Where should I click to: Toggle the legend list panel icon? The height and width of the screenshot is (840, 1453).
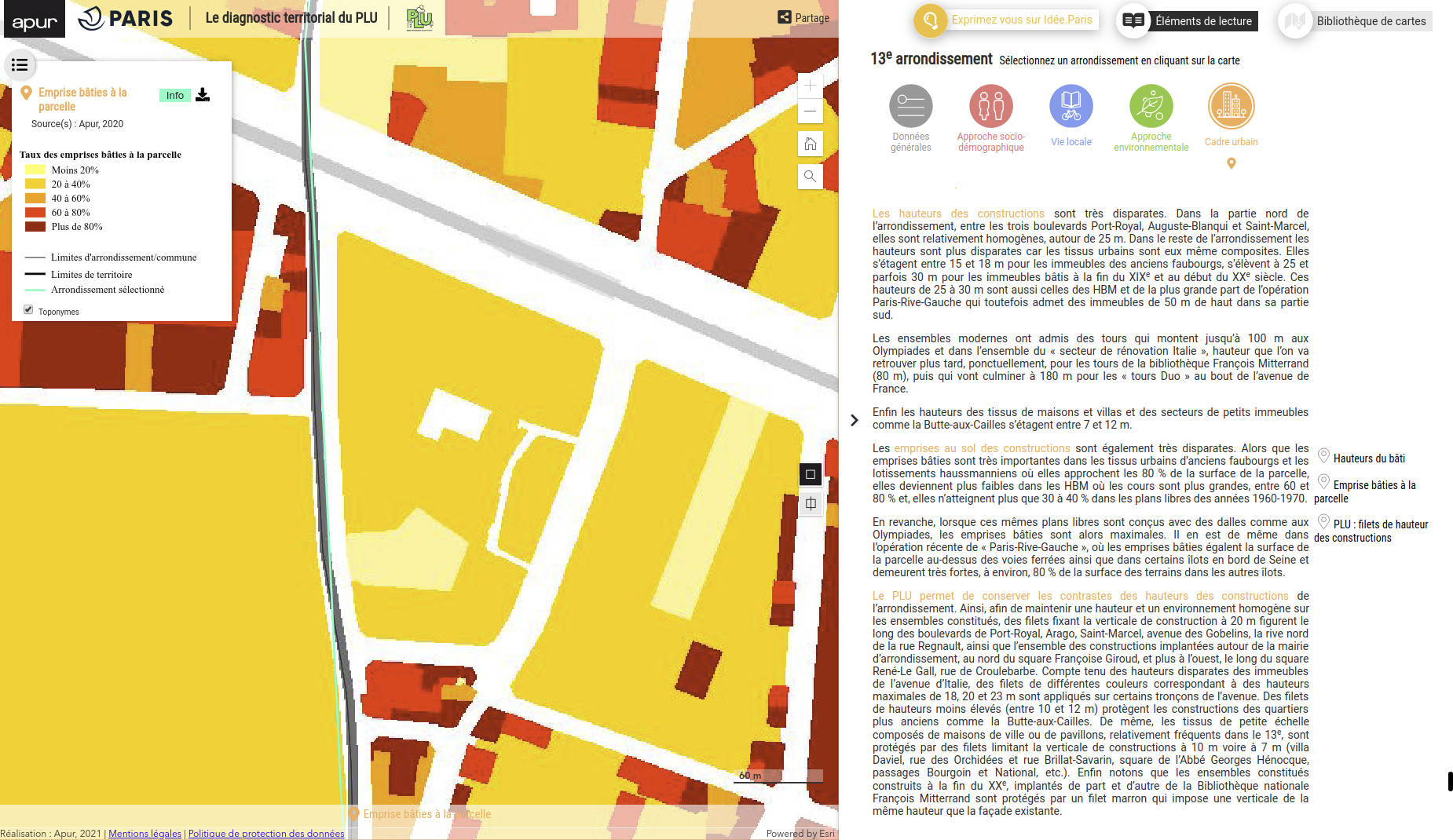[x=20, y=65]
